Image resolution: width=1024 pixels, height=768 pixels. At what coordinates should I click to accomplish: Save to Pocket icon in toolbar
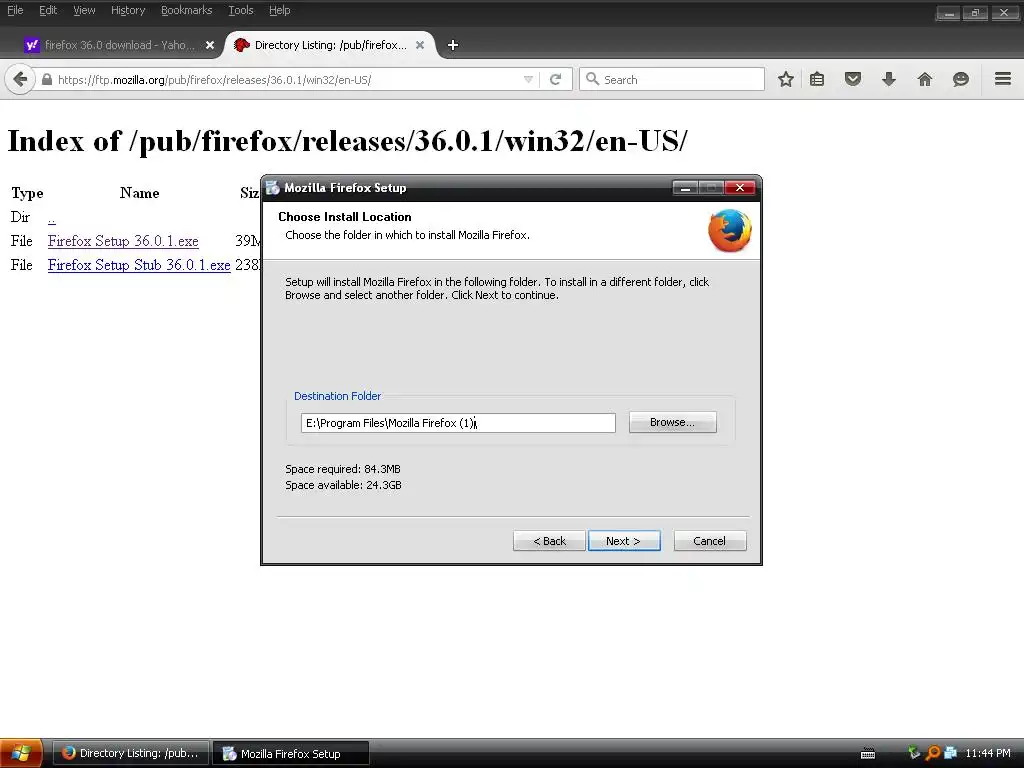(853, 80)
